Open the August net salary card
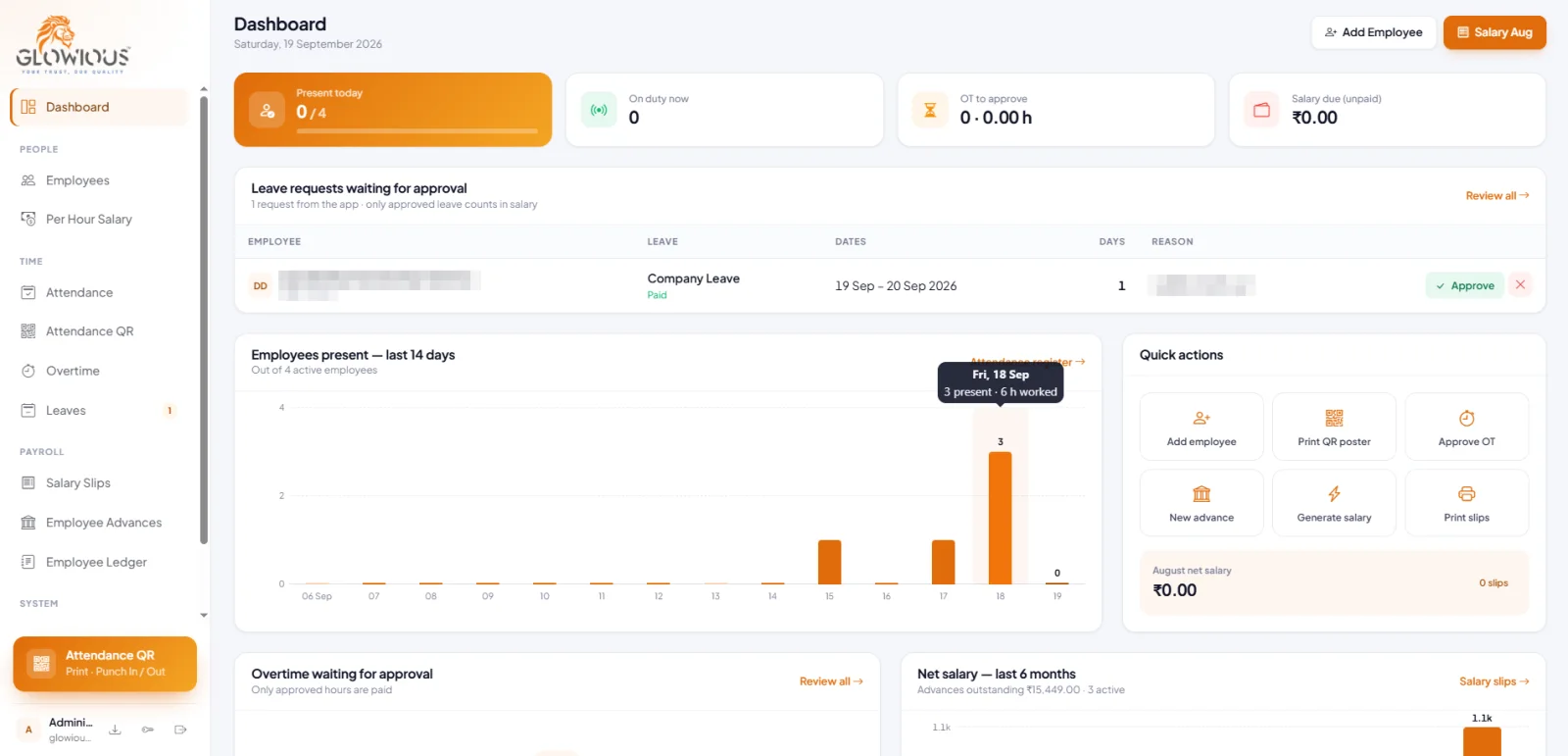The image size is (1568, 756). [x=1334, y=582]
